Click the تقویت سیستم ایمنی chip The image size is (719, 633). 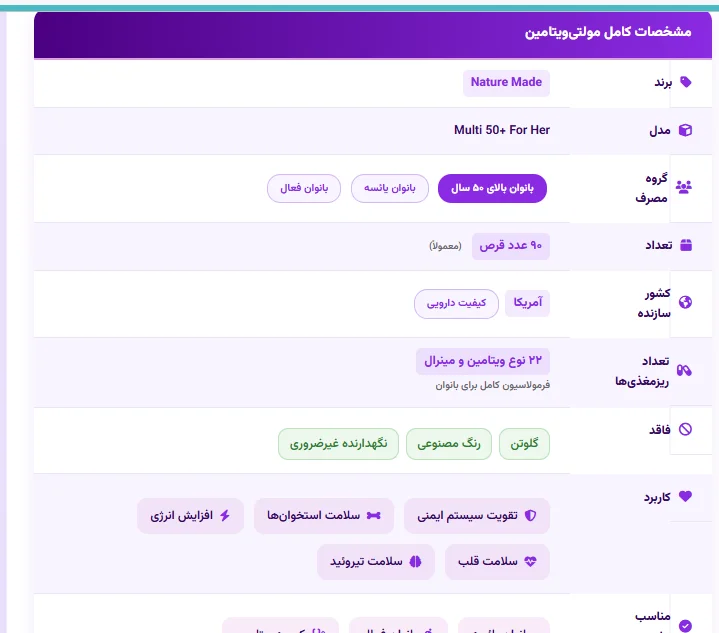tap(477, 516)
